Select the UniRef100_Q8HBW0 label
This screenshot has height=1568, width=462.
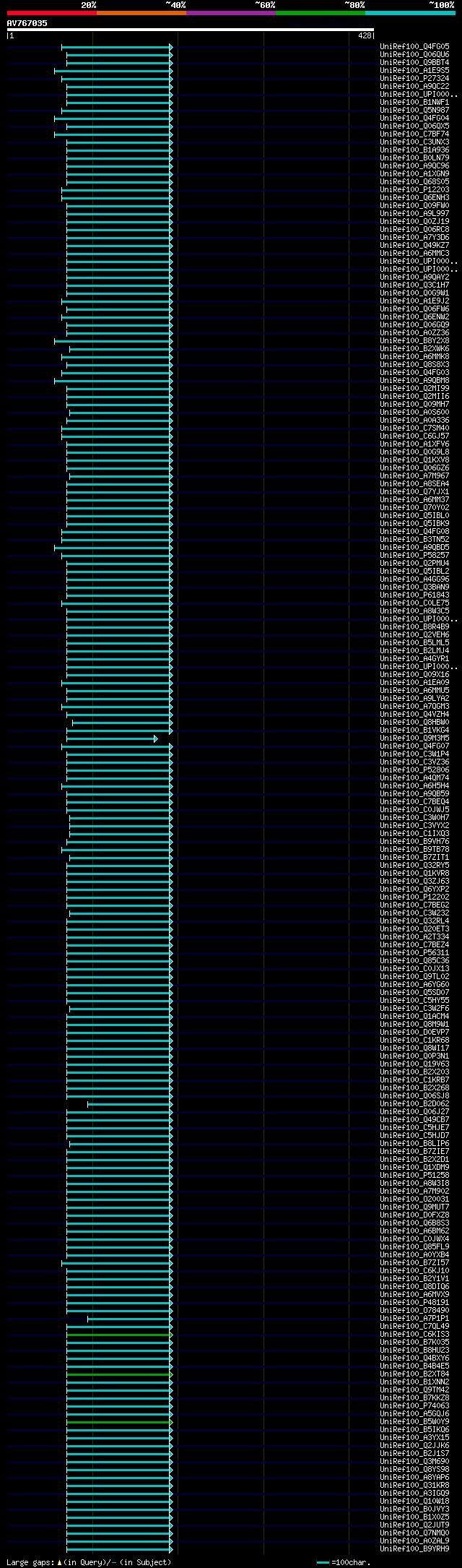click(414, 722)
